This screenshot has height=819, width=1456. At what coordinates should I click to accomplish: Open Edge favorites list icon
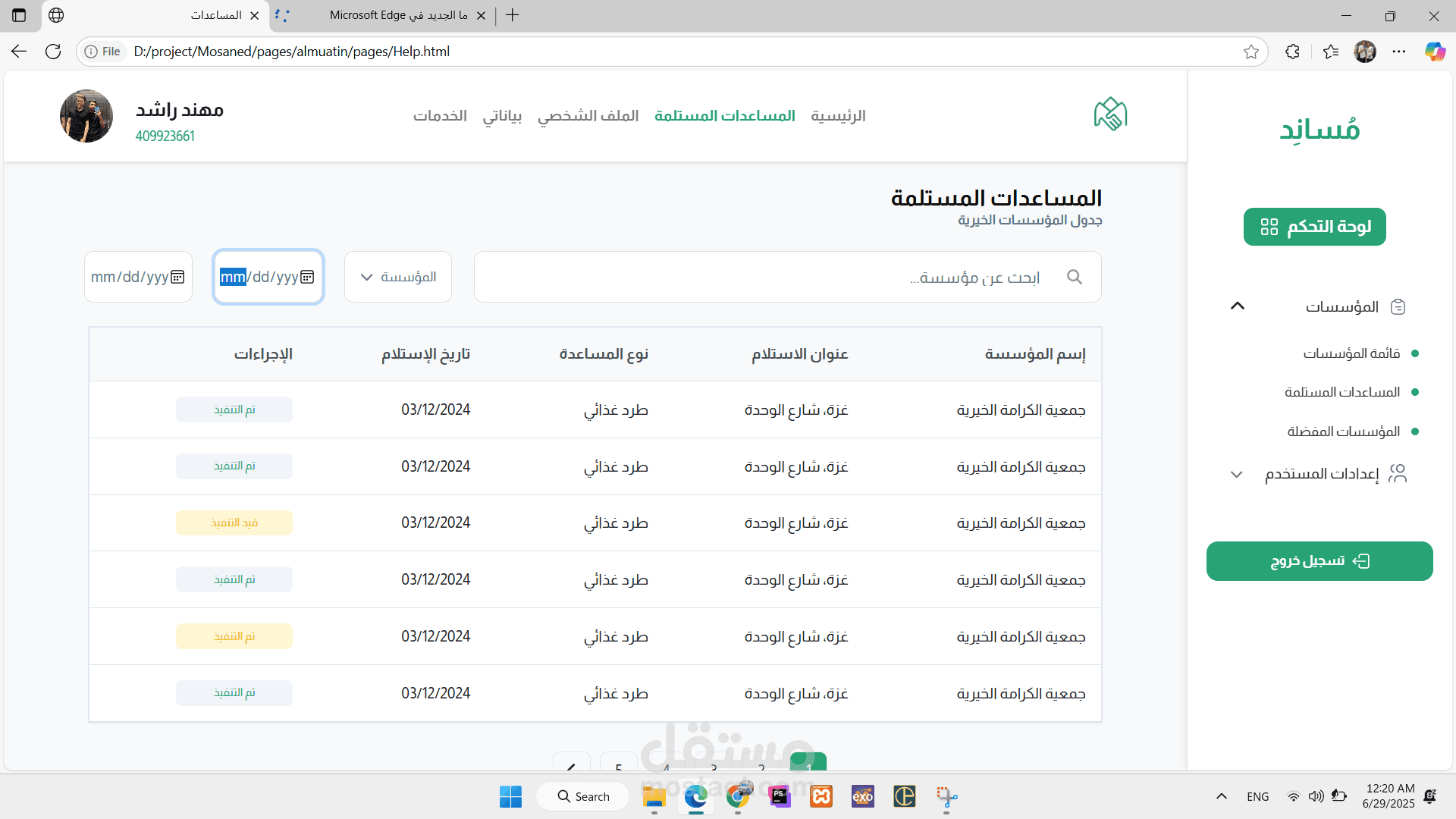pos(1331,52)
